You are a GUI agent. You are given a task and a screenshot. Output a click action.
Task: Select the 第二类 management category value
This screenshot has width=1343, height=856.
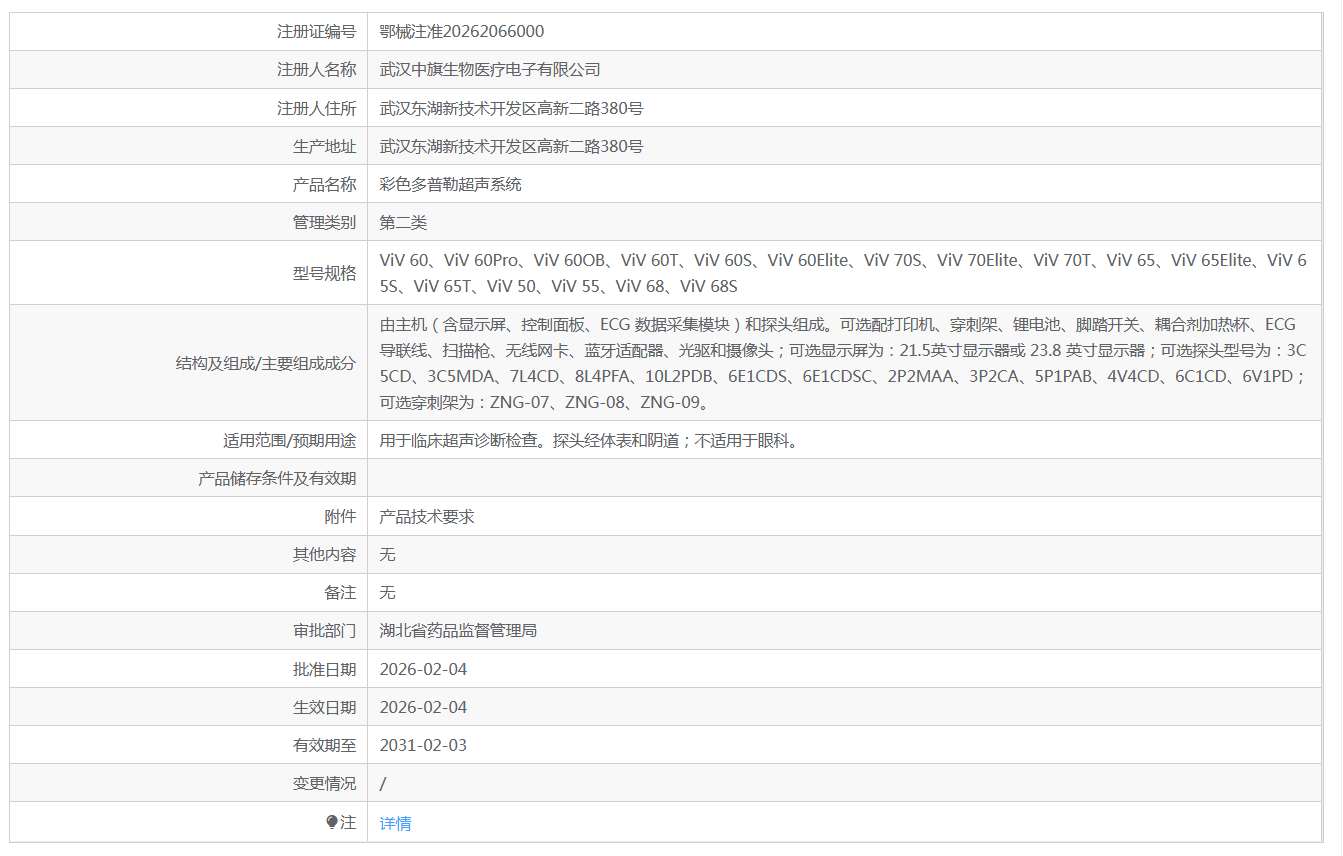click(x=403, y=222)
